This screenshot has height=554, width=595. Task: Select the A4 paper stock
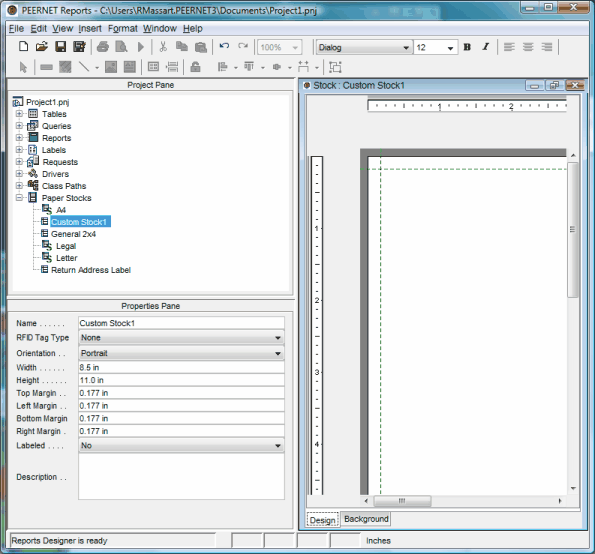pyautogui.click(x=61, y=210)
